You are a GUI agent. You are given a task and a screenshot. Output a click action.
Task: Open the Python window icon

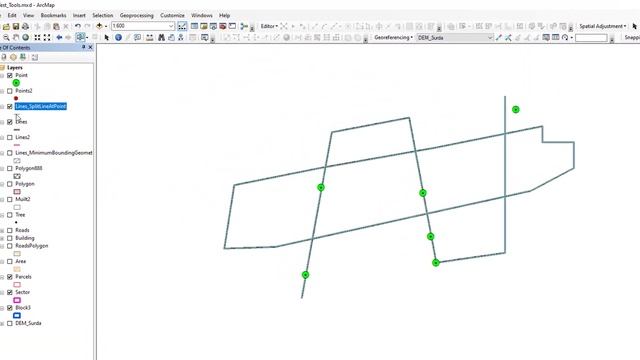pos(232,27)
